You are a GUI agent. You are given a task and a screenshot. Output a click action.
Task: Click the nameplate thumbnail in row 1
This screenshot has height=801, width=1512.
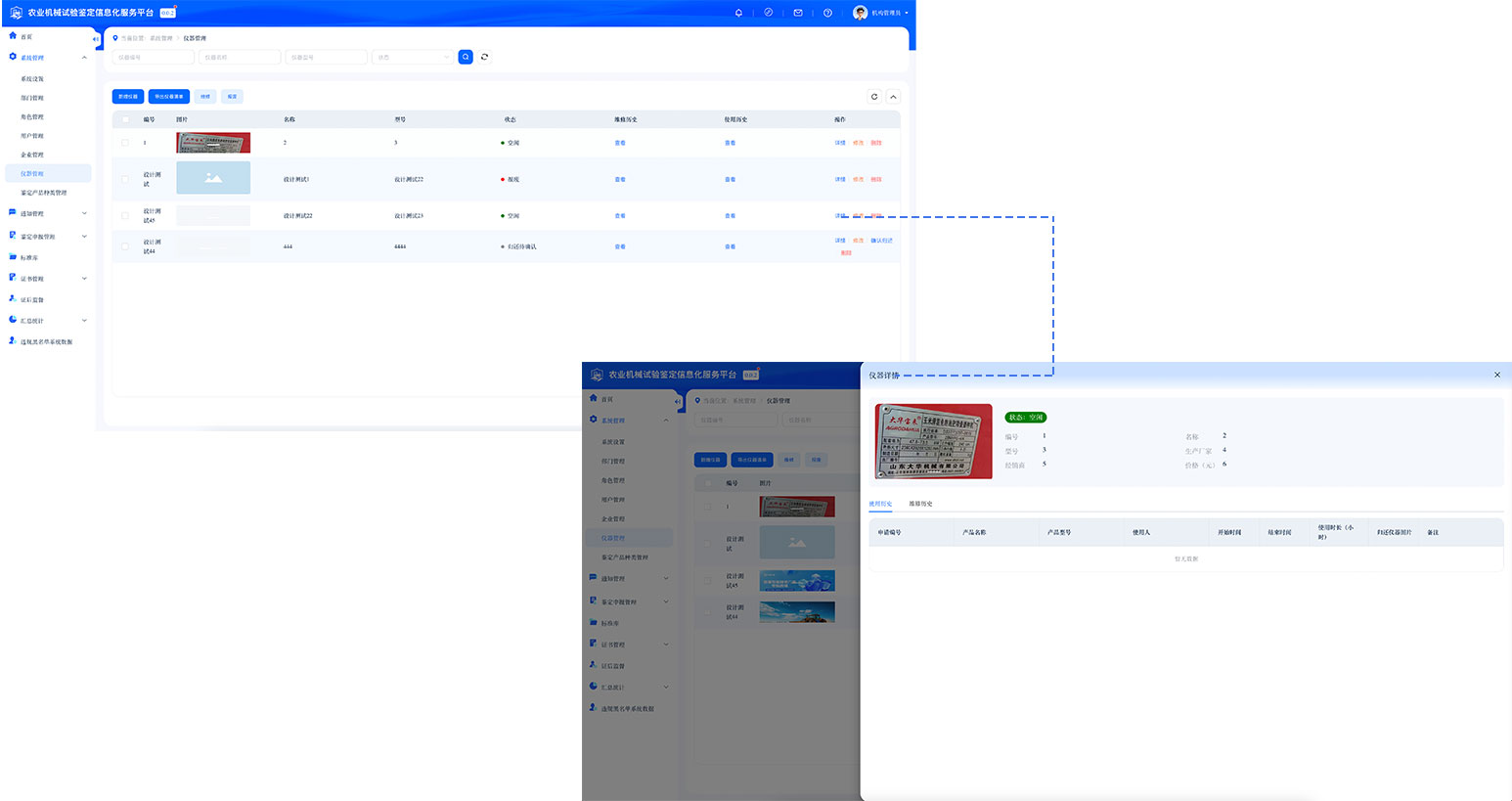pos(213,143)
